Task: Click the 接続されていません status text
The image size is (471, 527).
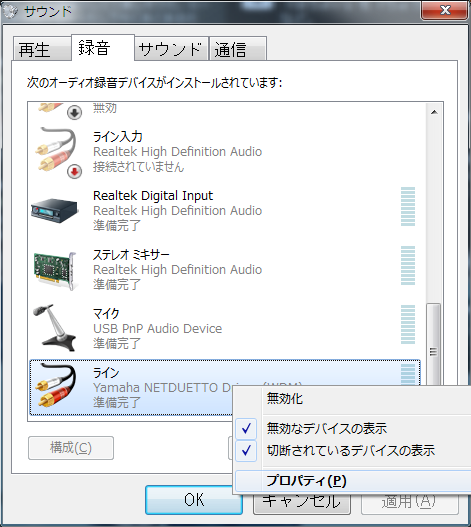Action: click(x=139, y=167)
